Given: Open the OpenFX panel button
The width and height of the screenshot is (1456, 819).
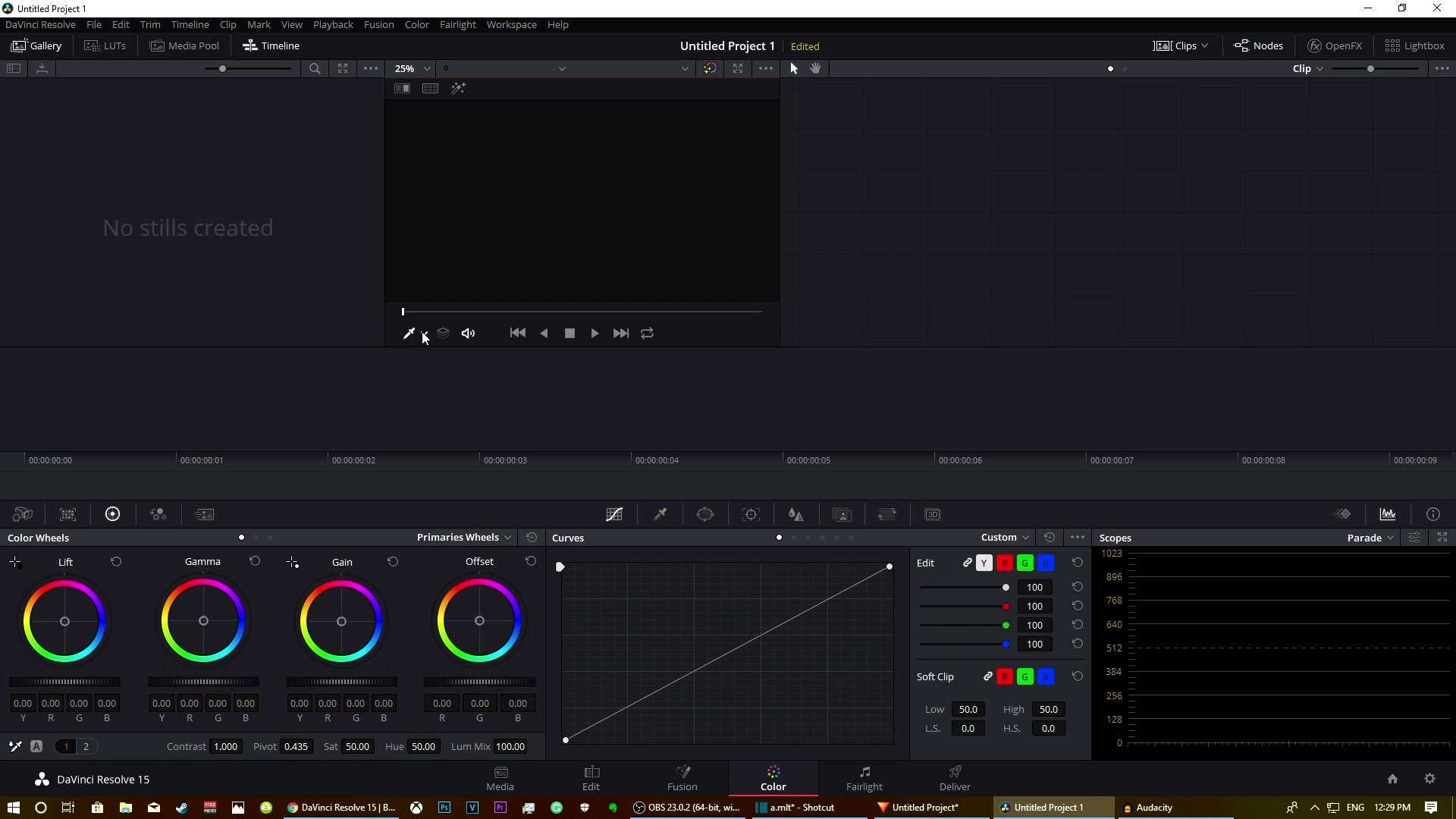Looking at the screenshot, I should [1335, 45].
